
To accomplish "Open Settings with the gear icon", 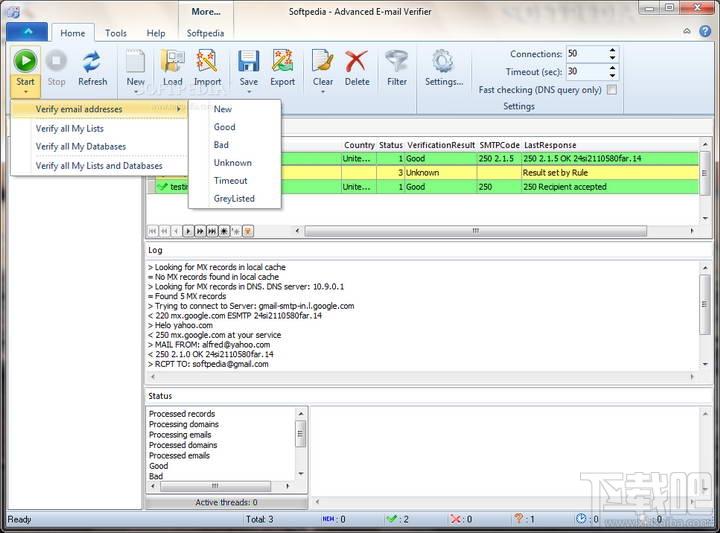I will (443, 61).
